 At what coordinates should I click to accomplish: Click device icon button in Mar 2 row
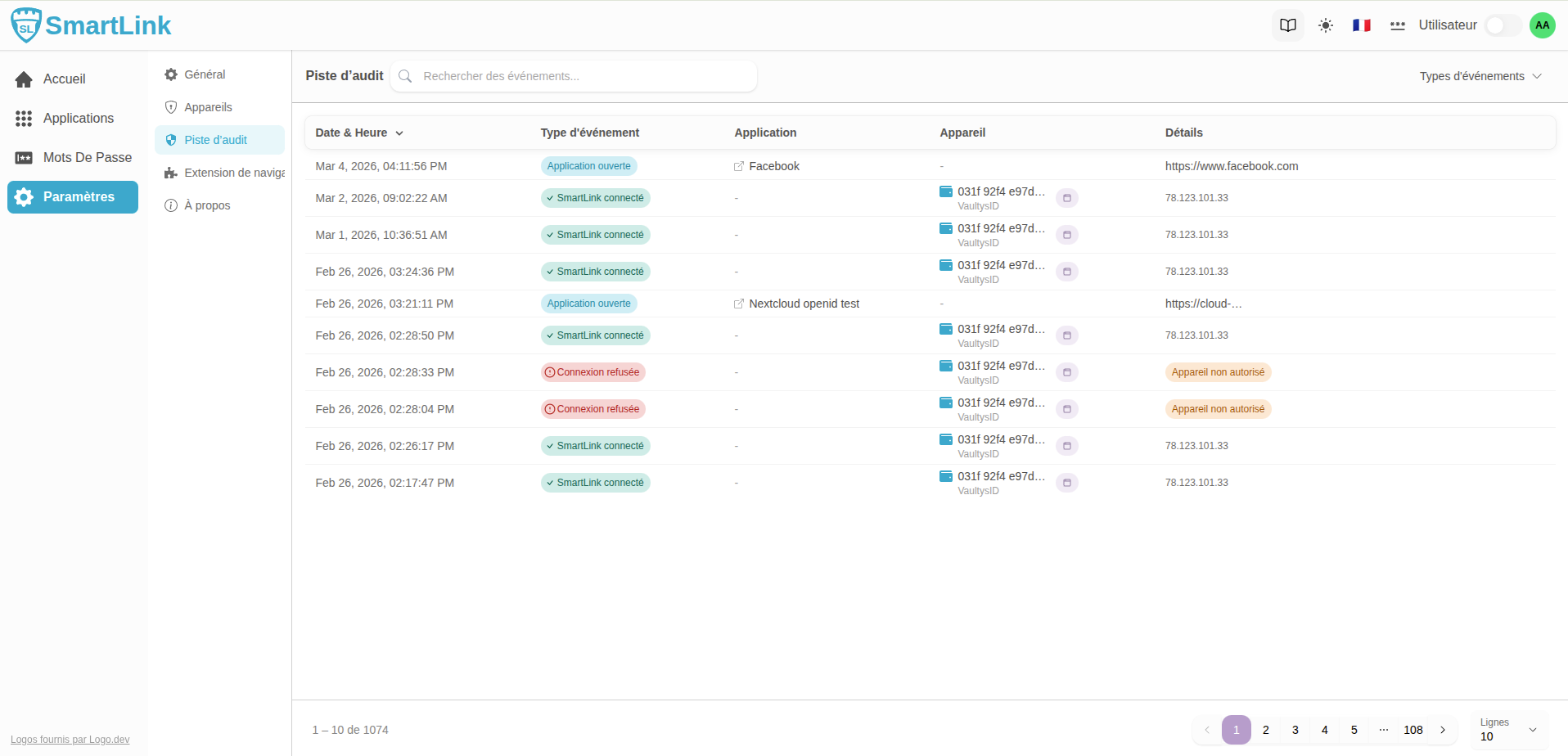1066,198
